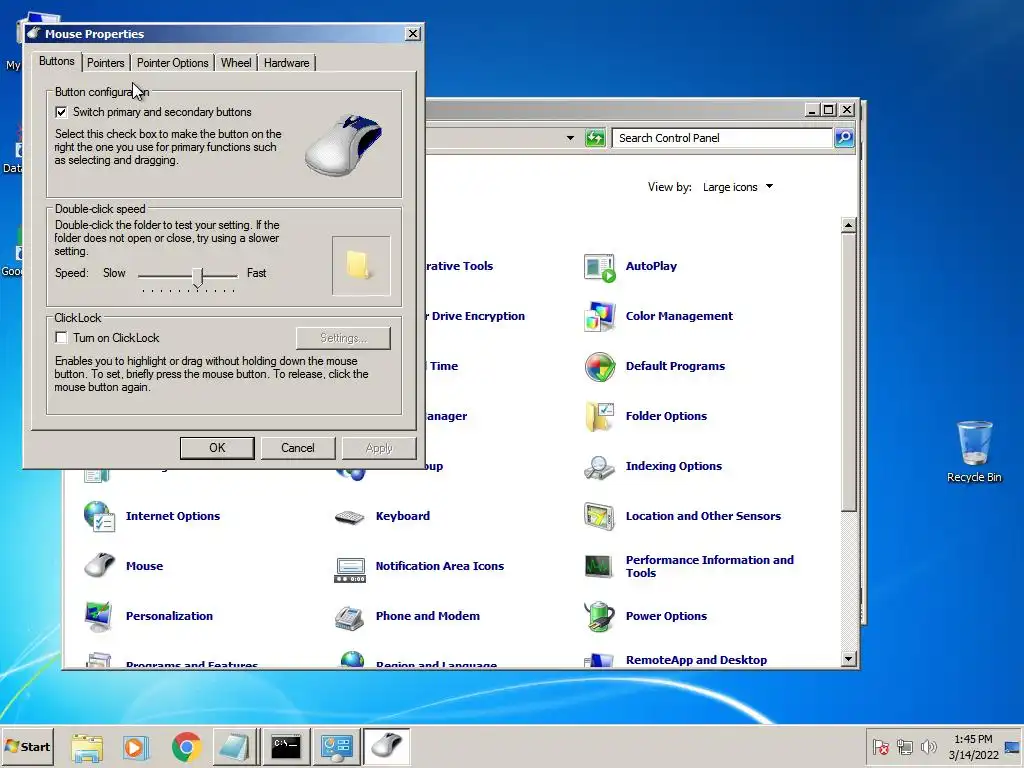Open Location and Other Sensors icon
The width and height of the screenshot is (1024, 768).
click(600, 516)
